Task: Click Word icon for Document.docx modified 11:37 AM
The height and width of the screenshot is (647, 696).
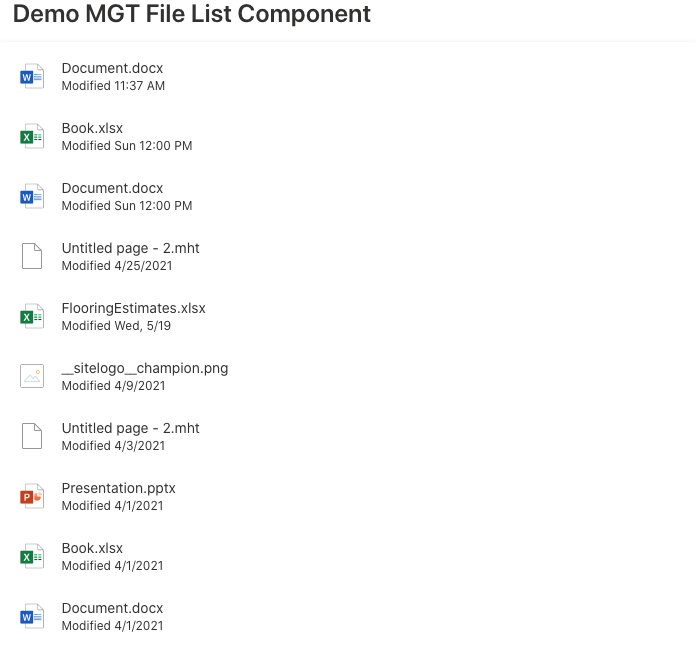Action: [32, 77]
